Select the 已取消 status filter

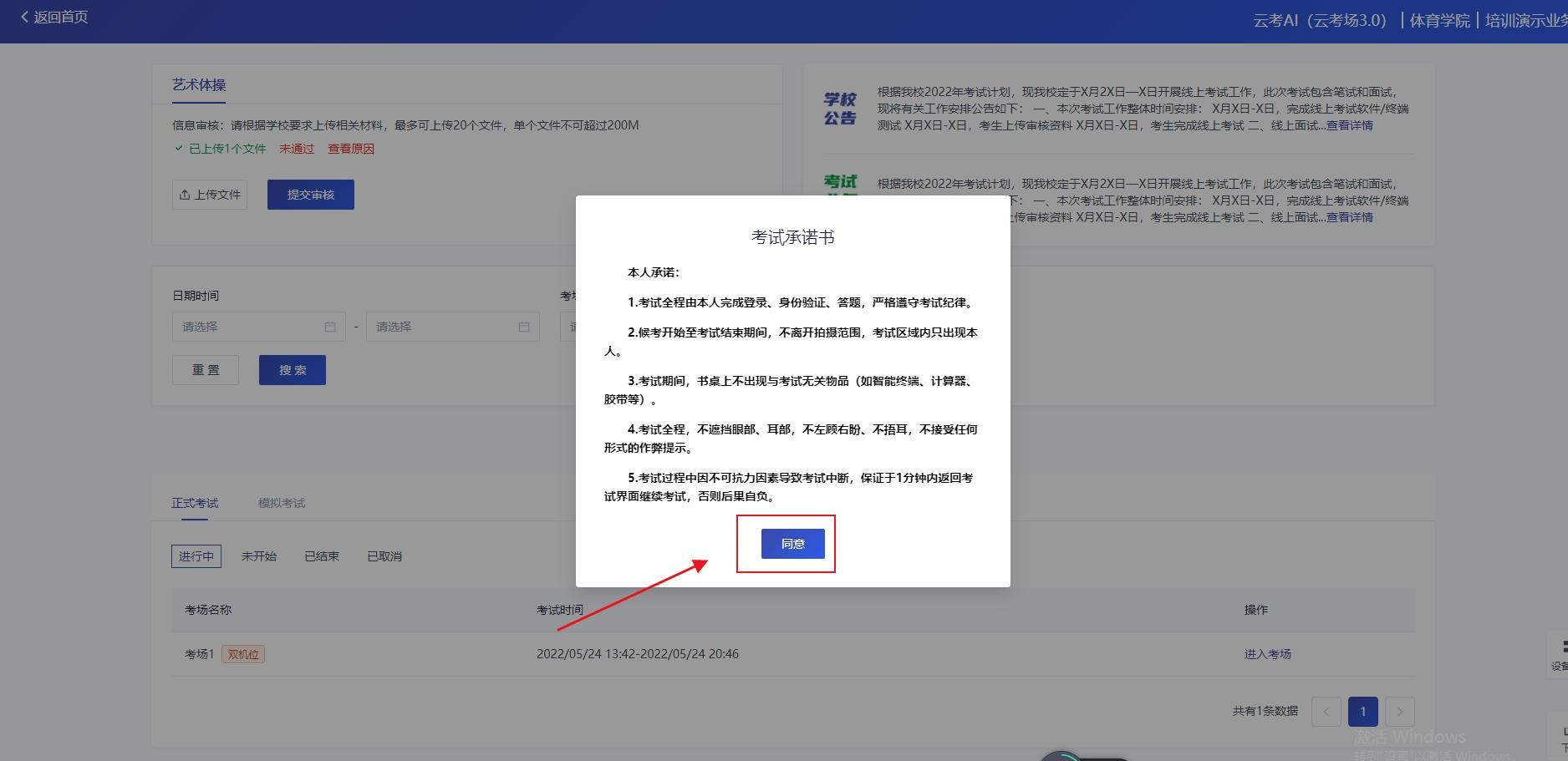384,556
